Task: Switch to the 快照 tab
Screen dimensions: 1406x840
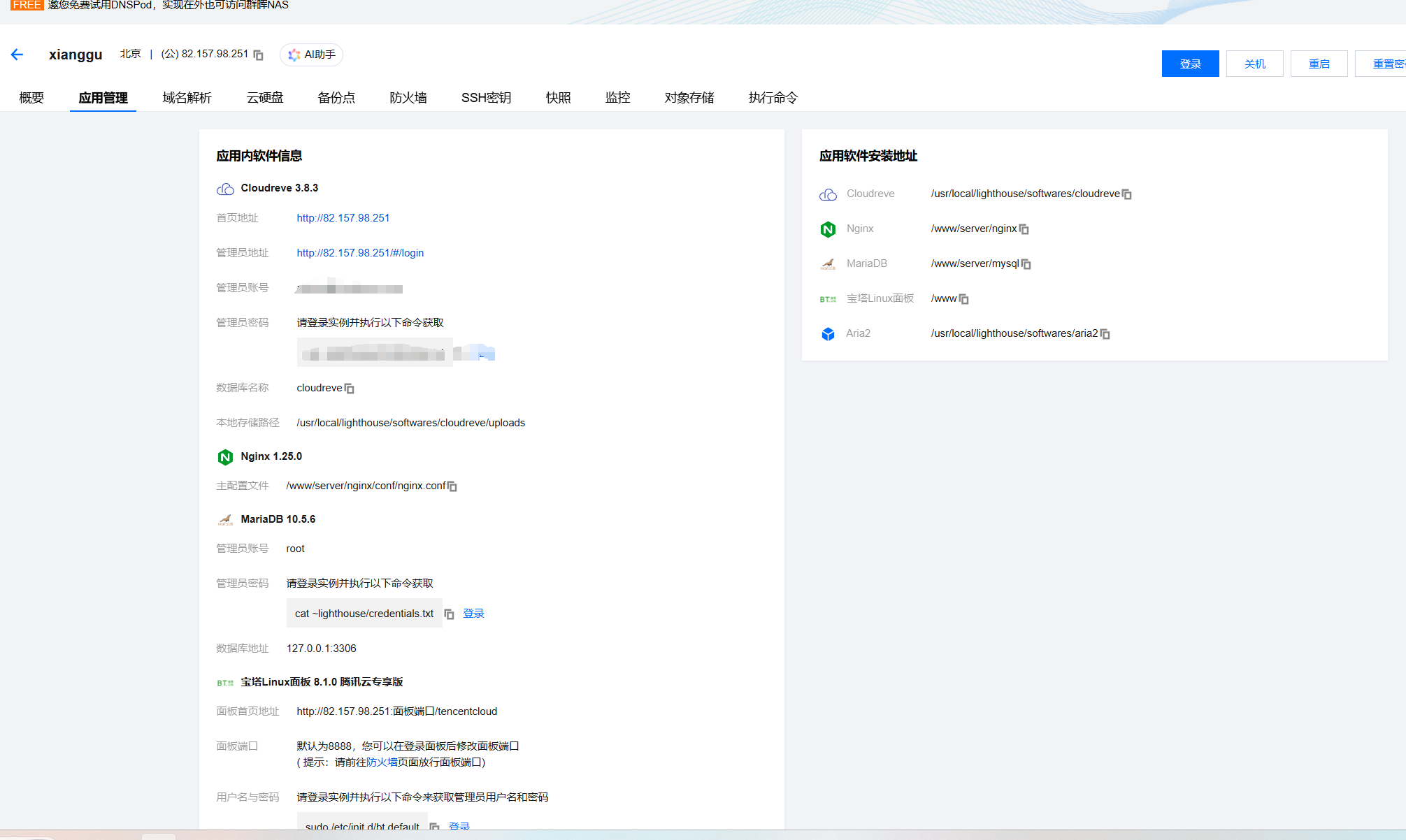Action: point(558,98)
